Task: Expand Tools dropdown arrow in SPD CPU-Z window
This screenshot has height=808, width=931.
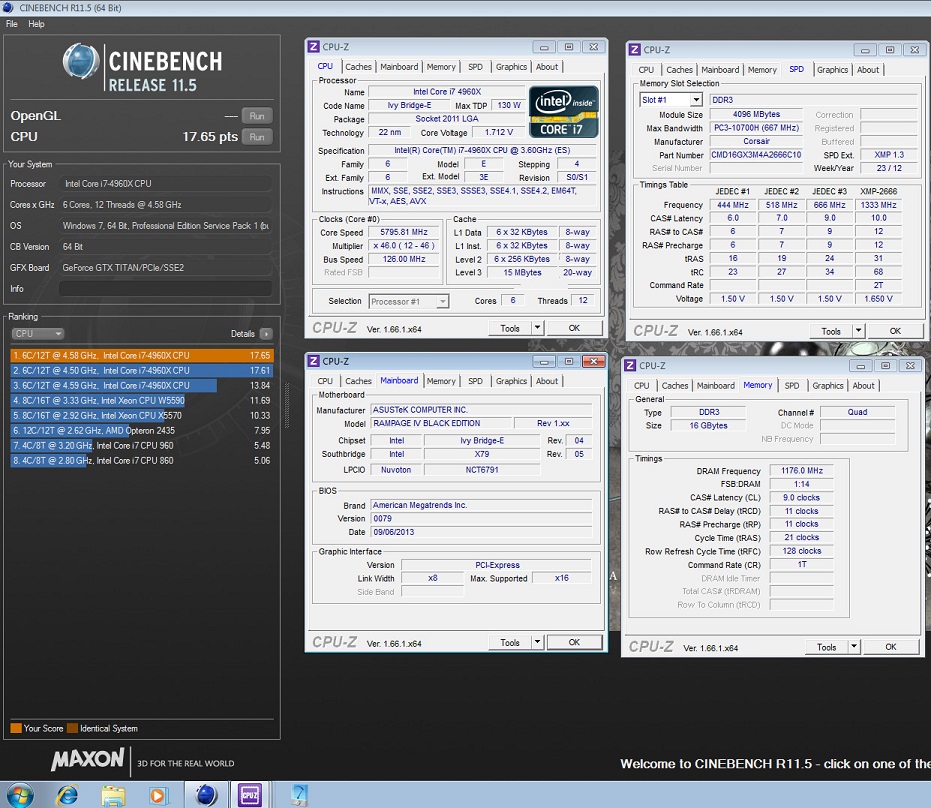Action: (x=859, y=331)
